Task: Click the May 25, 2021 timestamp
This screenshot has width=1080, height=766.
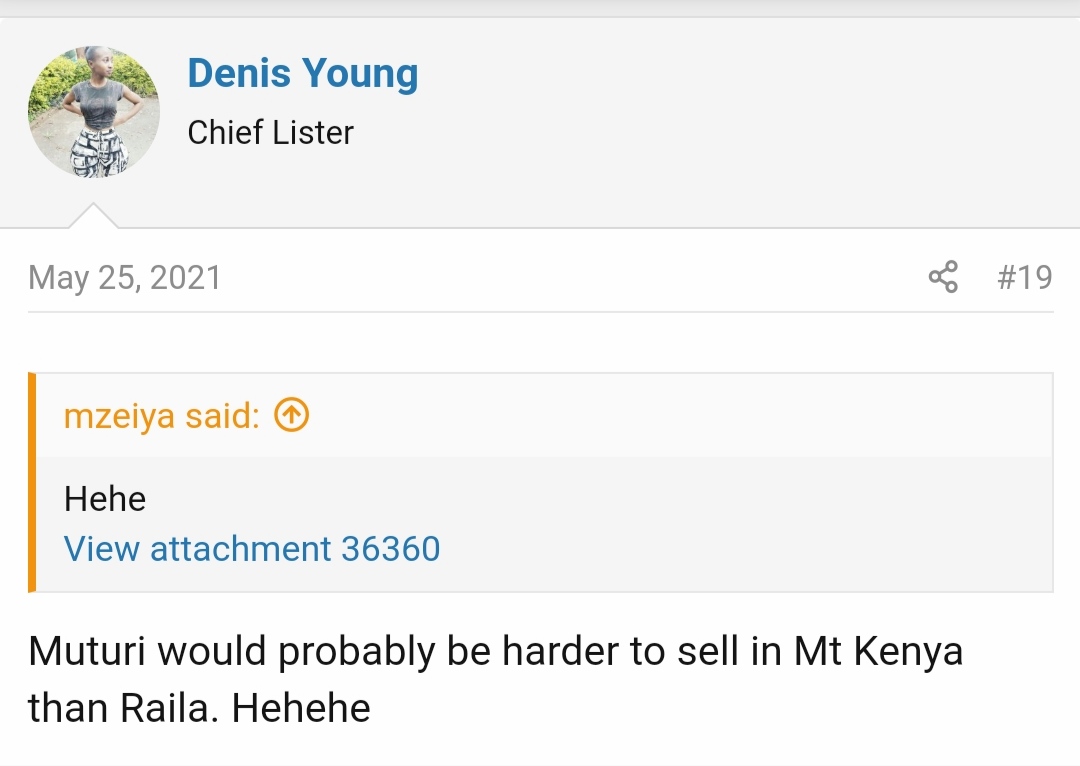Action: pyautogui.click(x=125, y=277)
